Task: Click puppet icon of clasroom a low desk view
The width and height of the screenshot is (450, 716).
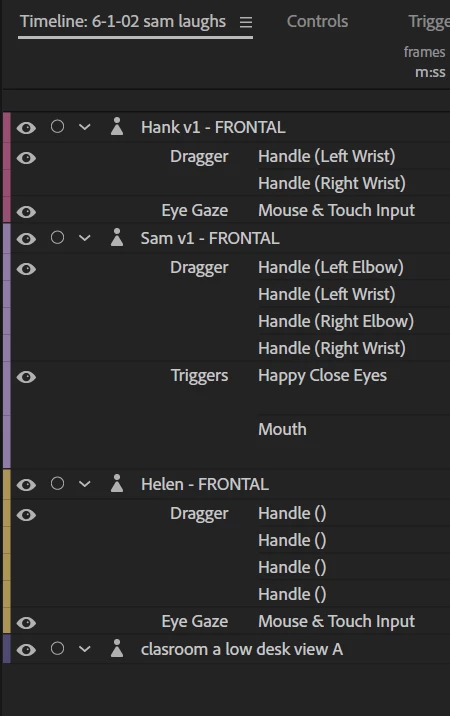Action: pyautogui.click(x=117, y=648)
